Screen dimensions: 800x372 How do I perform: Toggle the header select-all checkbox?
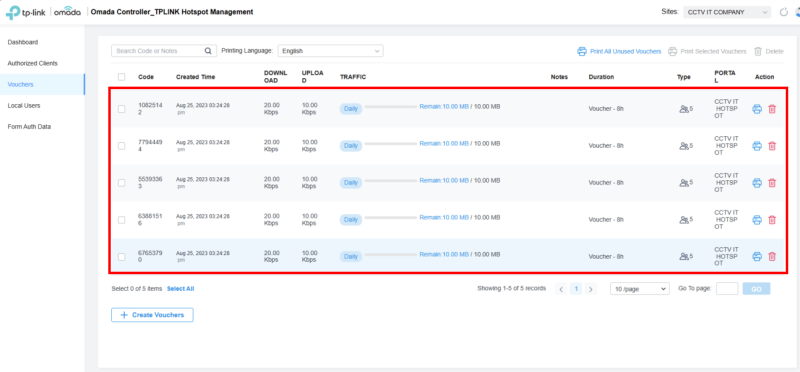[x=121, y=77]
